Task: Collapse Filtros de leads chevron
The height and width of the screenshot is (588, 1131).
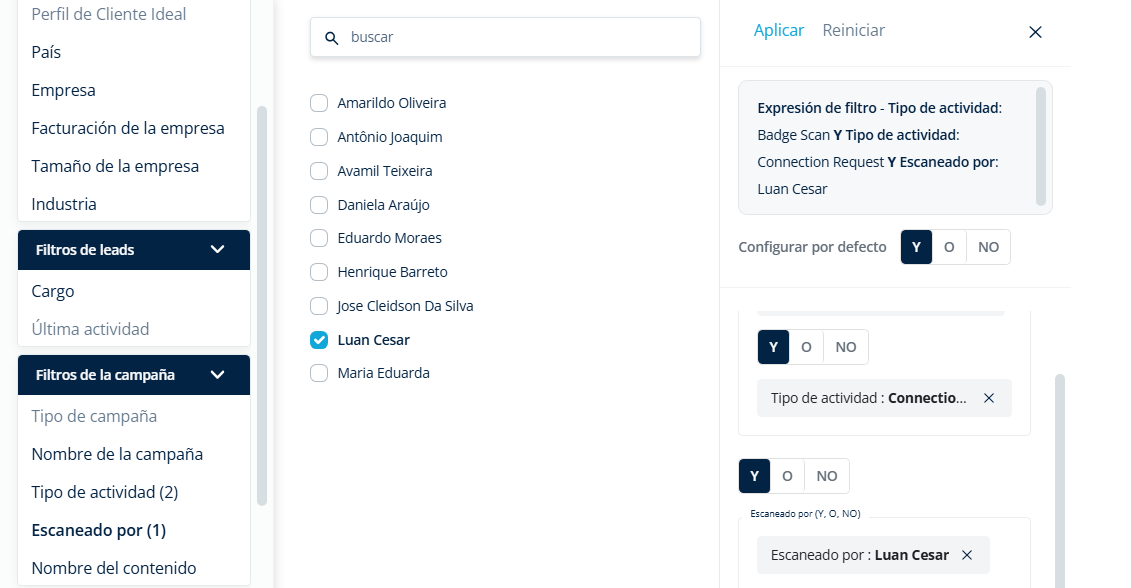Action: click(x=217, y=250)
